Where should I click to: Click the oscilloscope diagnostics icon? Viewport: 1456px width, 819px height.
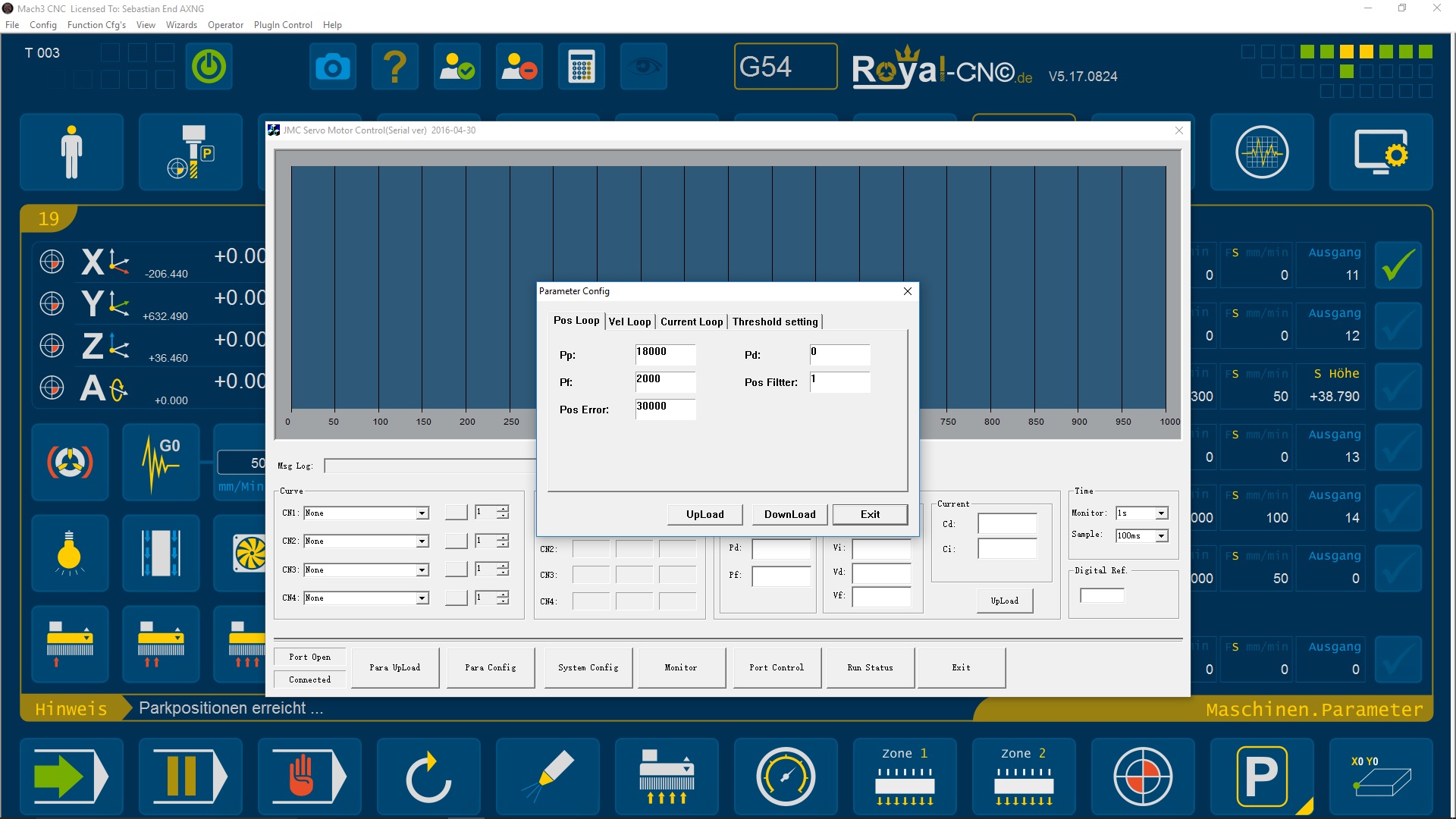tap(1261, 152)
